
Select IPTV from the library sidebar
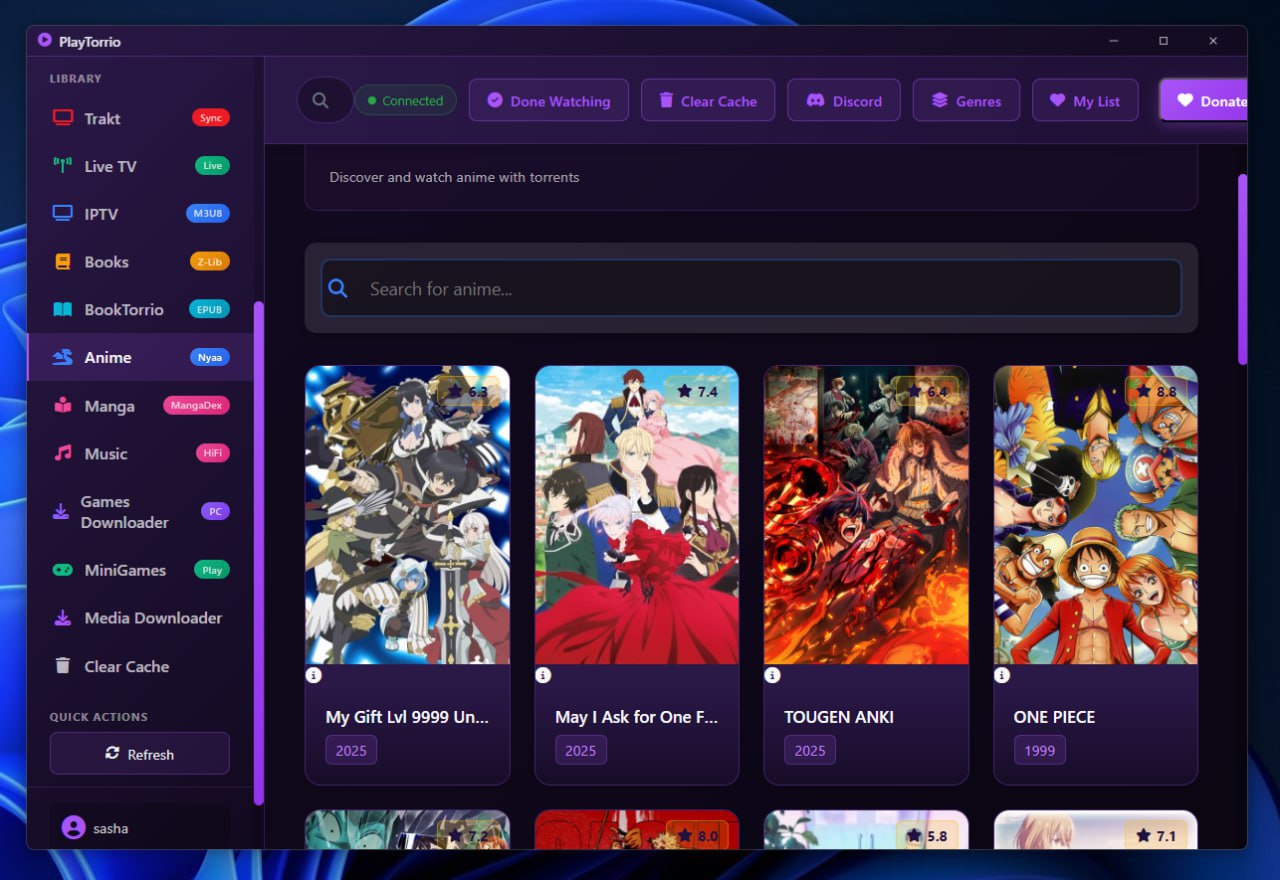click(x=101, y=214)
